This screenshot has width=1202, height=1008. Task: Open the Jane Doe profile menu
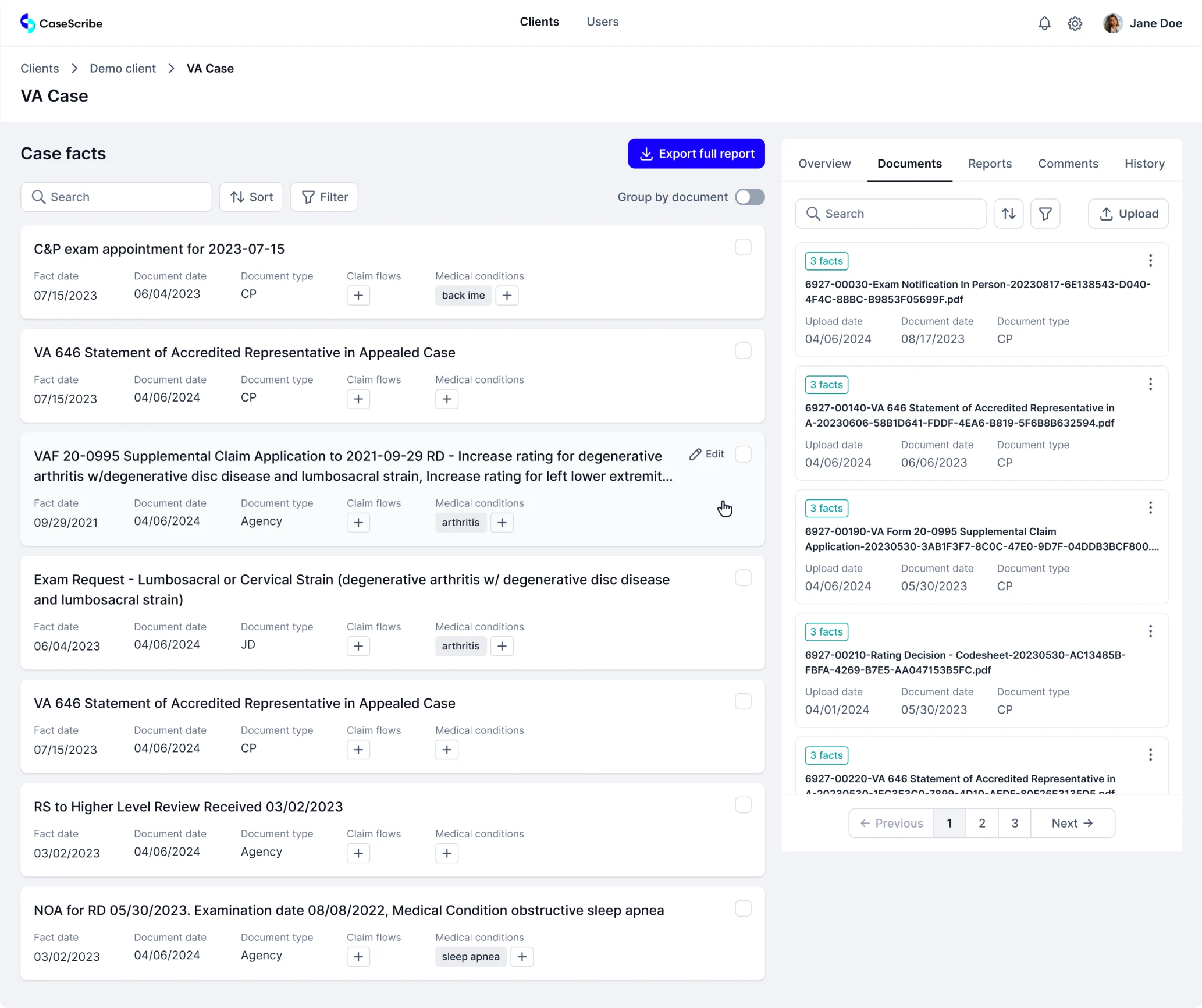tap(1141, 23)
